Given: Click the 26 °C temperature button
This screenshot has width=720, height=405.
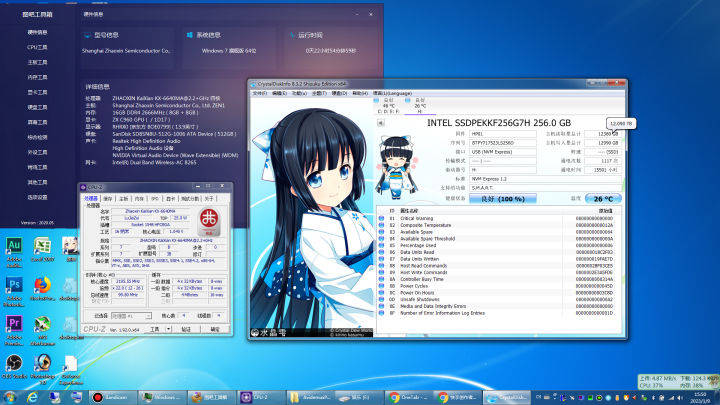Looking at the screenshot, I should tap(603, 199).
